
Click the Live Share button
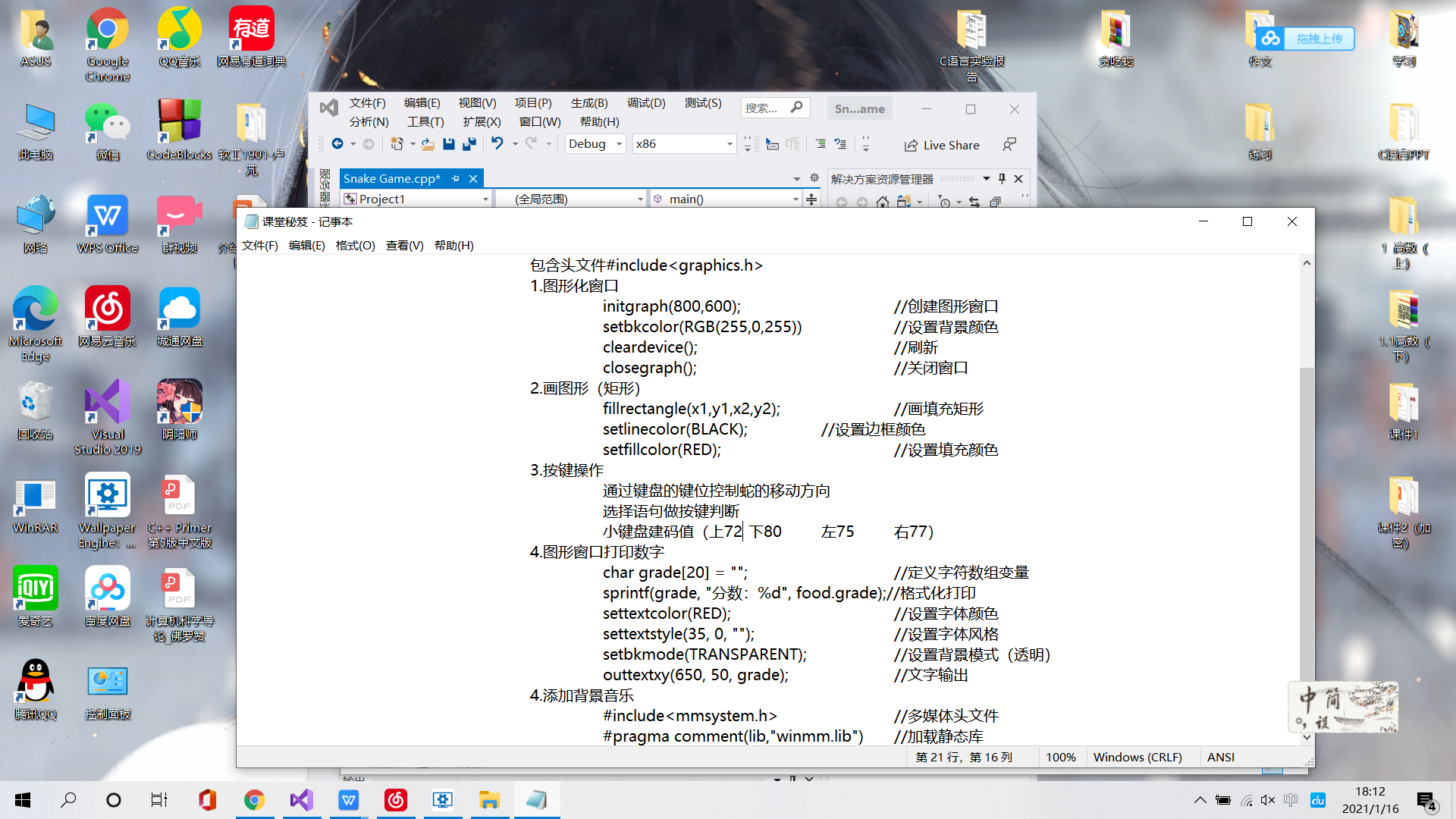coord(942,145)
